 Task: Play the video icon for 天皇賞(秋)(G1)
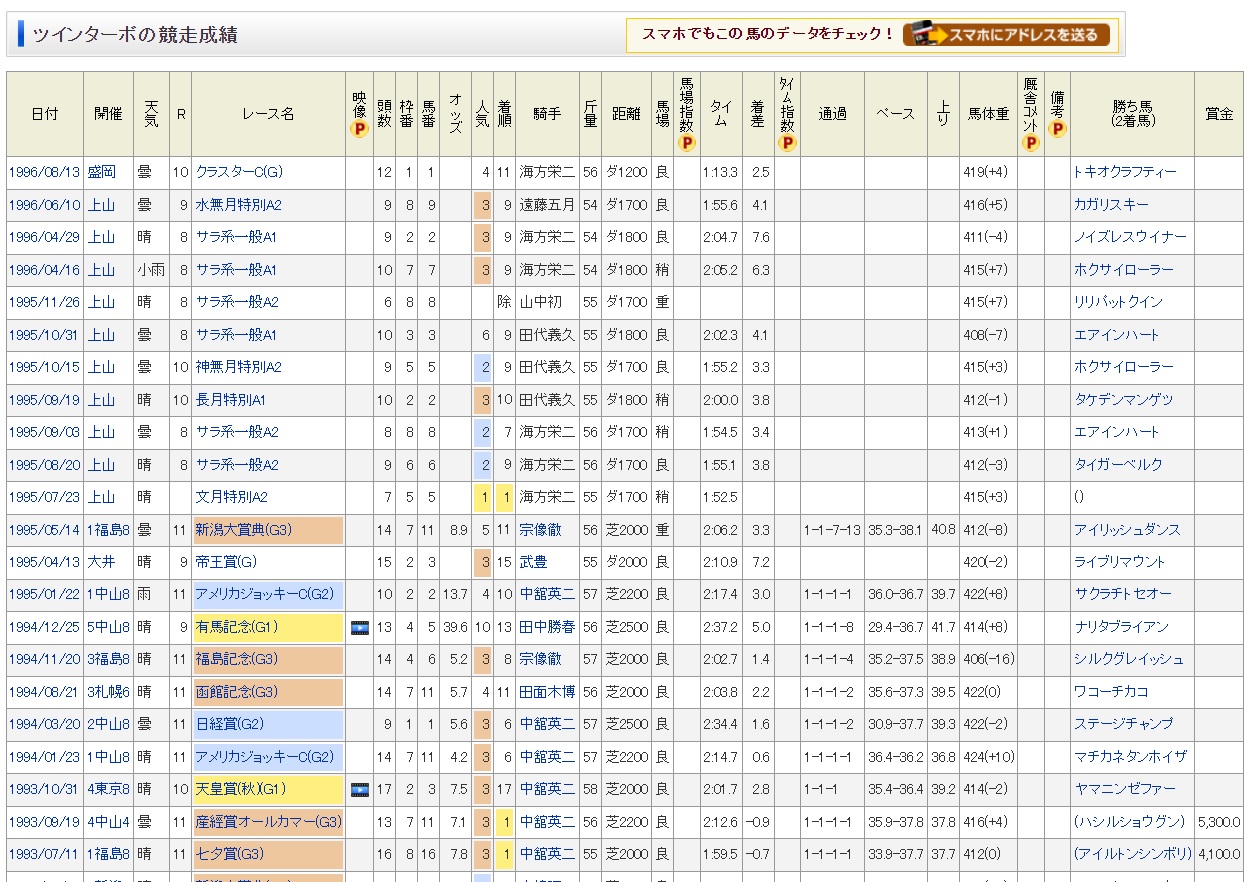click(359, 790)
